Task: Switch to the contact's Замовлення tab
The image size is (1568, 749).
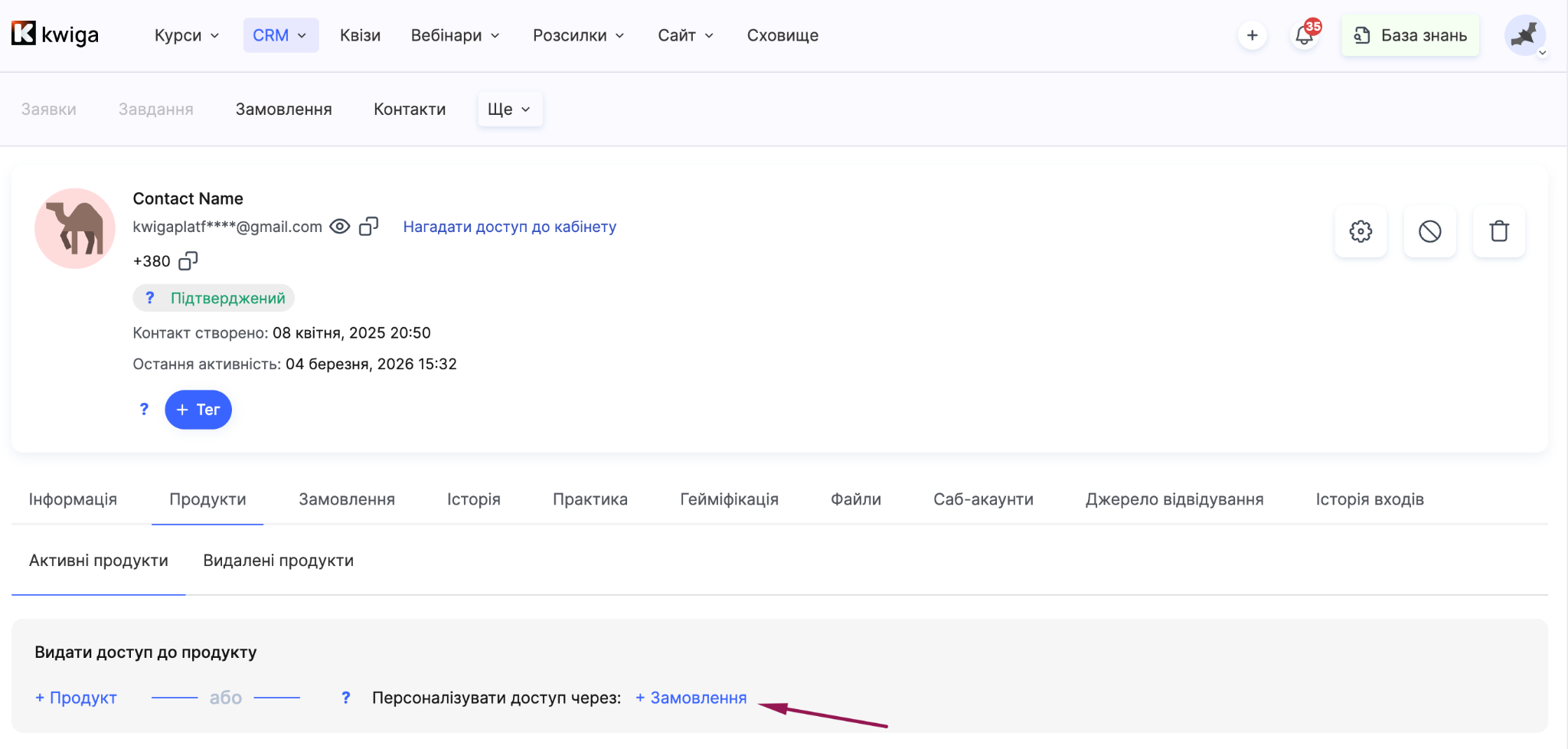Action: [347, 499]
